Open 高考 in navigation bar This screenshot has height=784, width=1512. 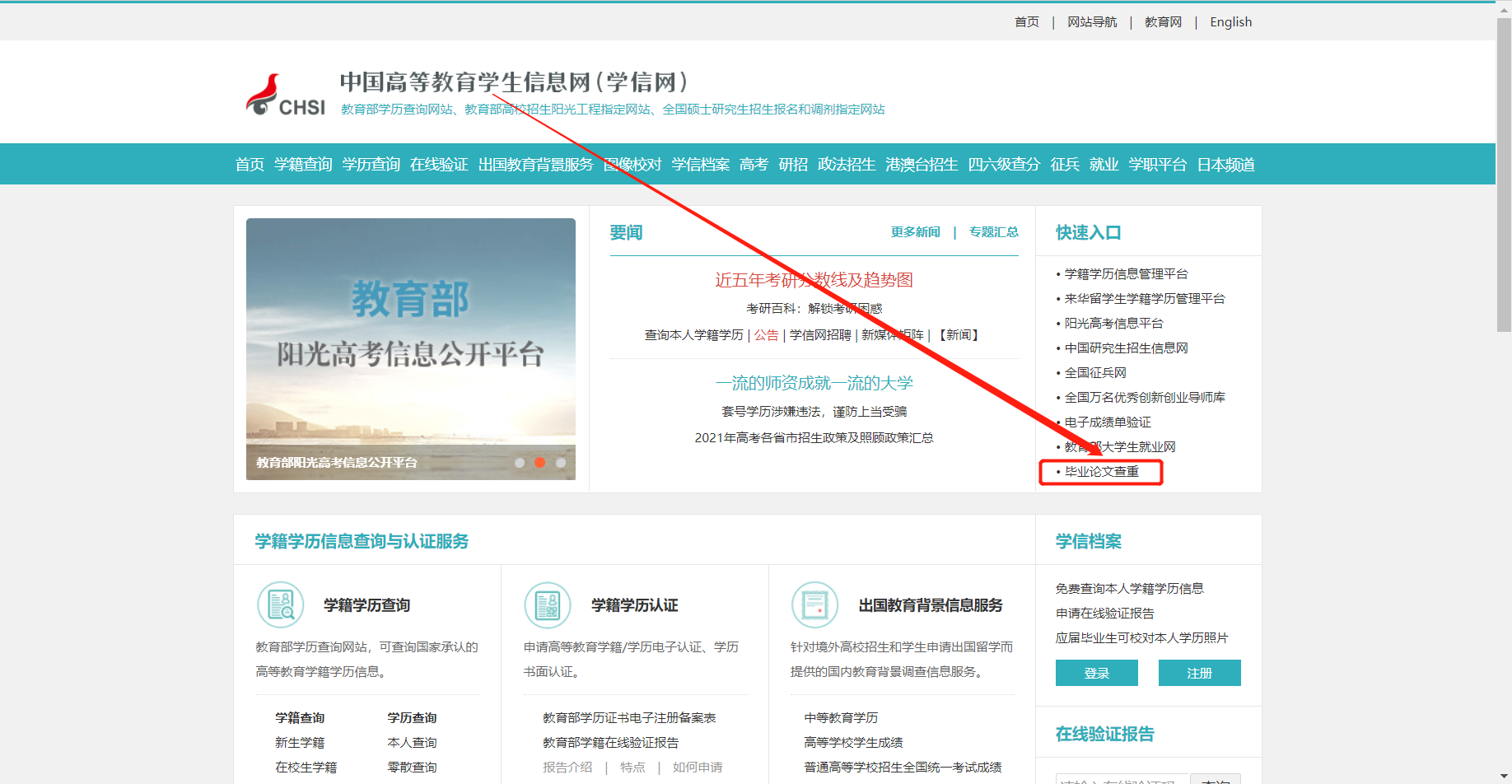coord(754,165)
